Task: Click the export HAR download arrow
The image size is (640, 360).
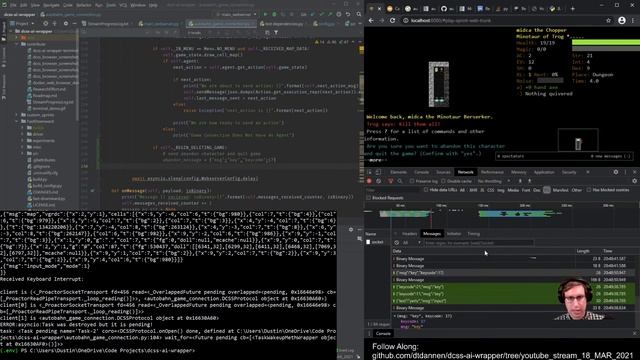Action: pyautogui.click(x=529, y=181)
